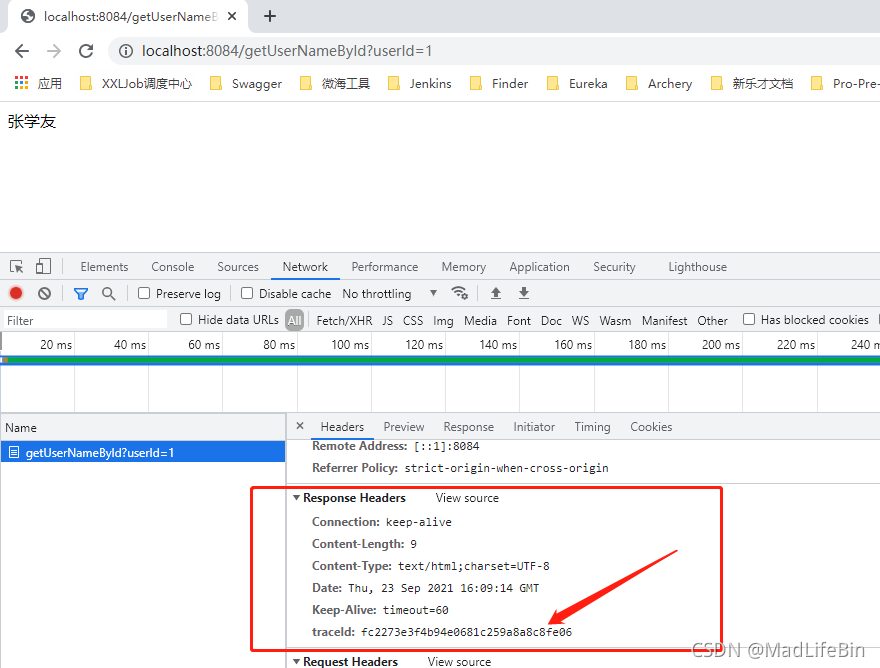Check the Disable cache option
Screen dimensions: 880x668
(x=247, y=293)
